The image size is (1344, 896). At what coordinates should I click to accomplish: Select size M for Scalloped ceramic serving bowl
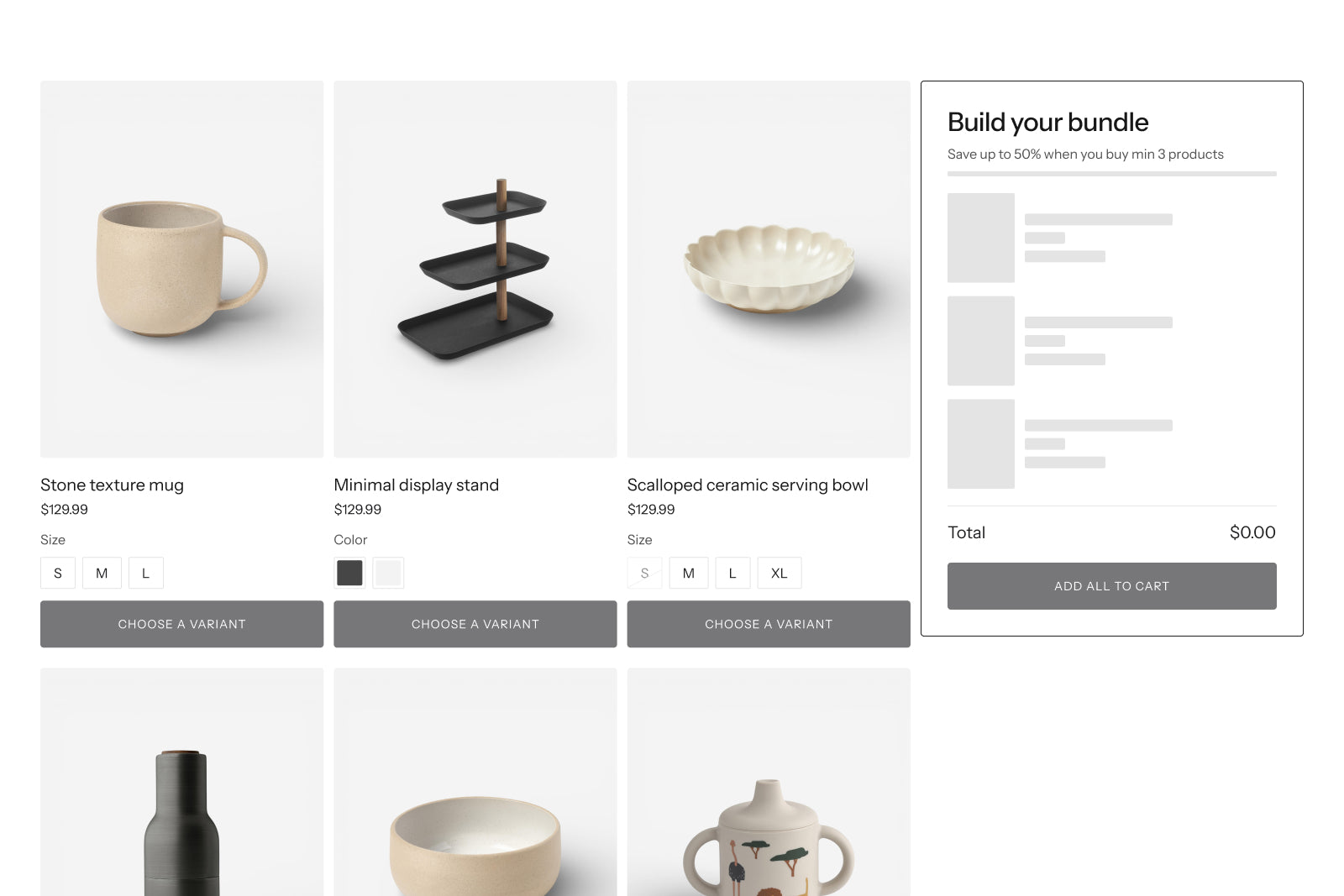click(689, 573)
